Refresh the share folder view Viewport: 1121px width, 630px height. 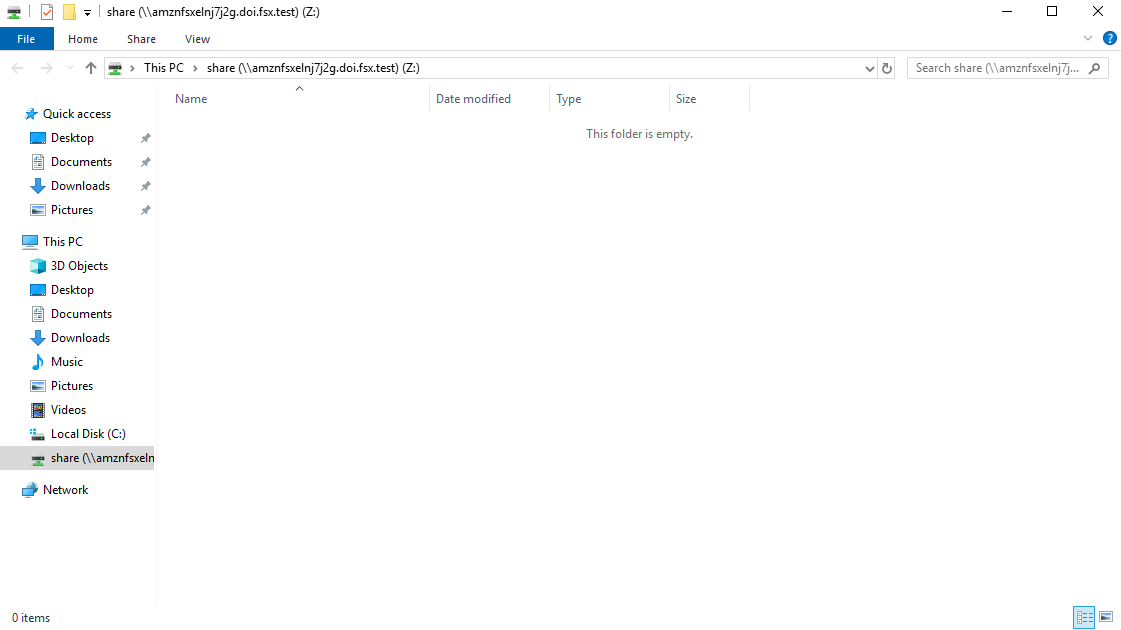(x=887, y=69)
